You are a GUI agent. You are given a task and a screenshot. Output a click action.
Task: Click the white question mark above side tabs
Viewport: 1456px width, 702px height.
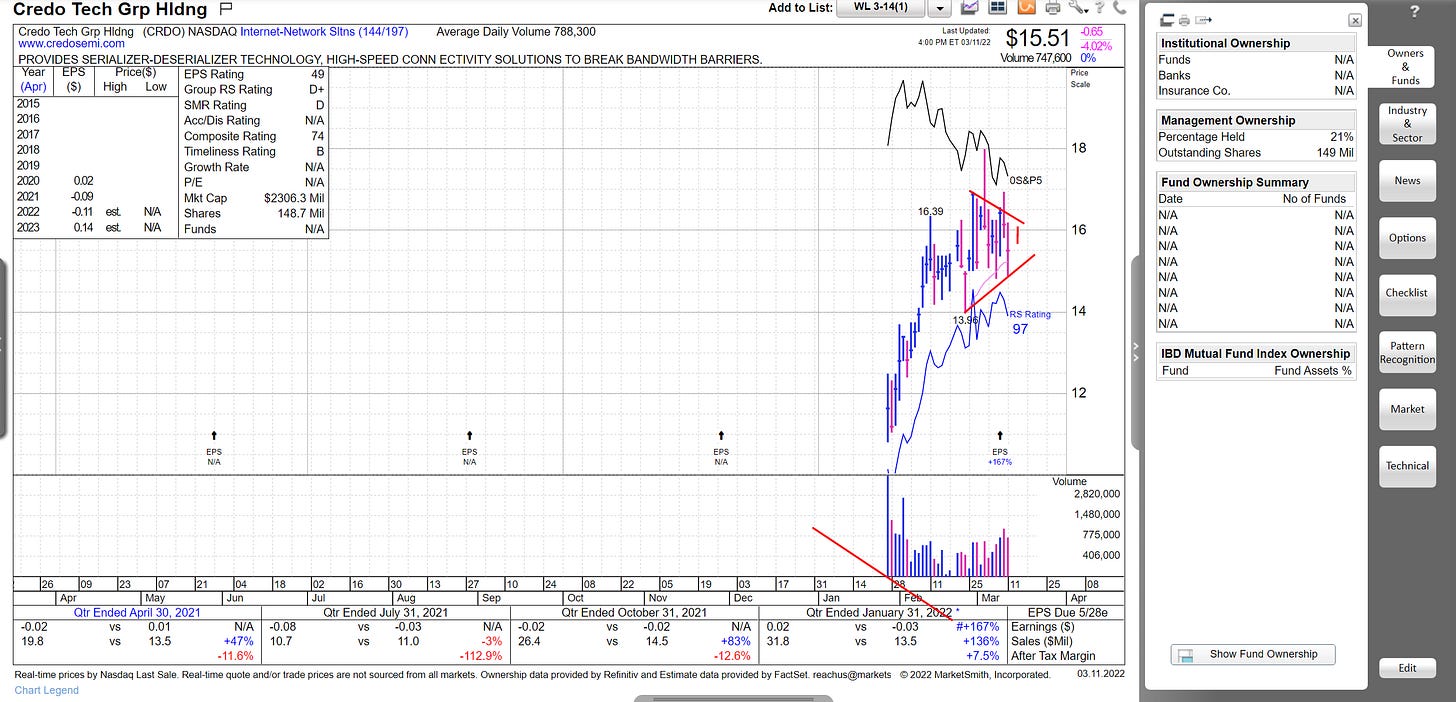1414,12
